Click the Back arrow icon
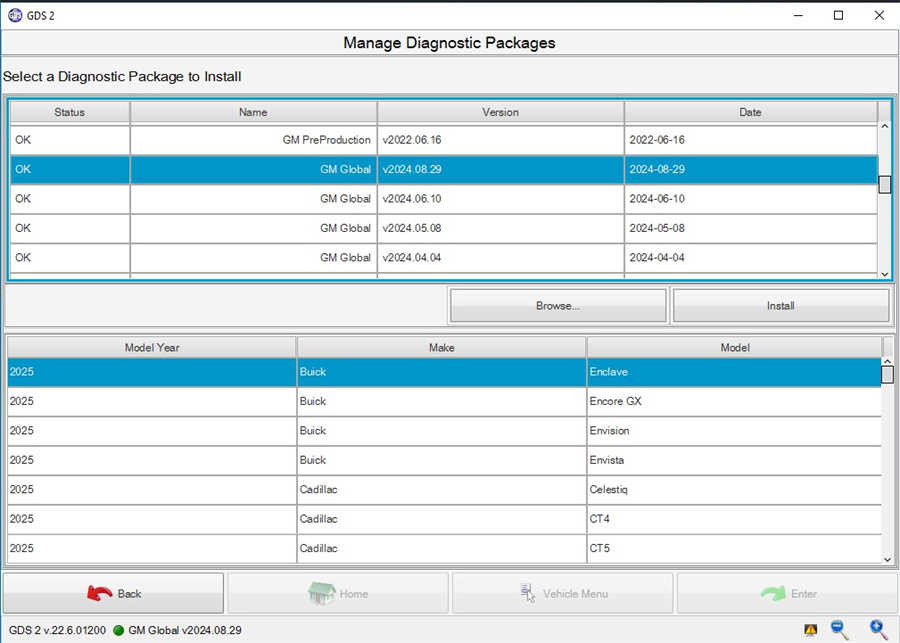The height and width of the screenshot is (643, 900). pos(100,592)
